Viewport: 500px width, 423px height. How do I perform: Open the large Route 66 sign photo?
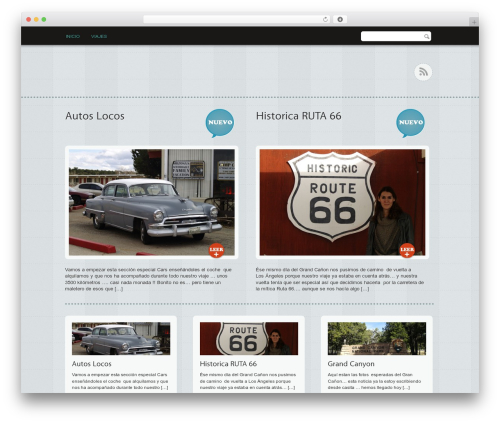coord(342,202)
